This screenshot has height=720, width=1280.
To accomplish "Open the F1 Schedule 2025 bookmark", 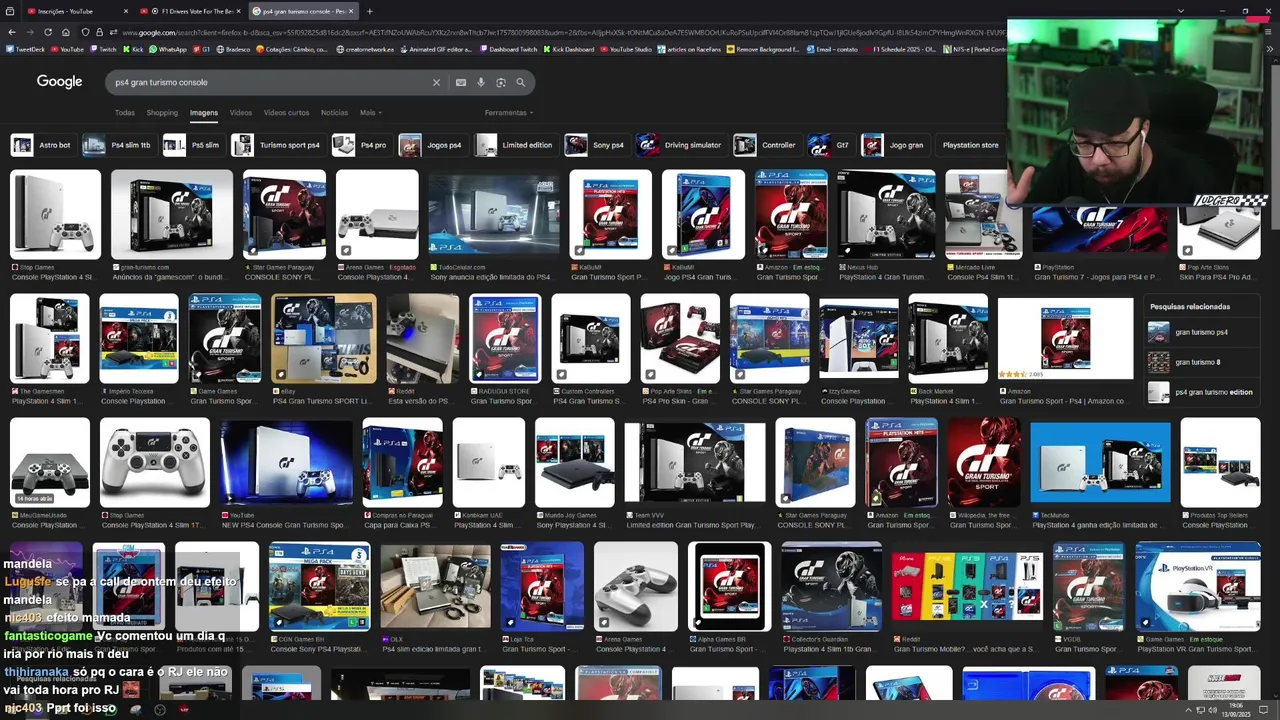I will click(900, 49).
